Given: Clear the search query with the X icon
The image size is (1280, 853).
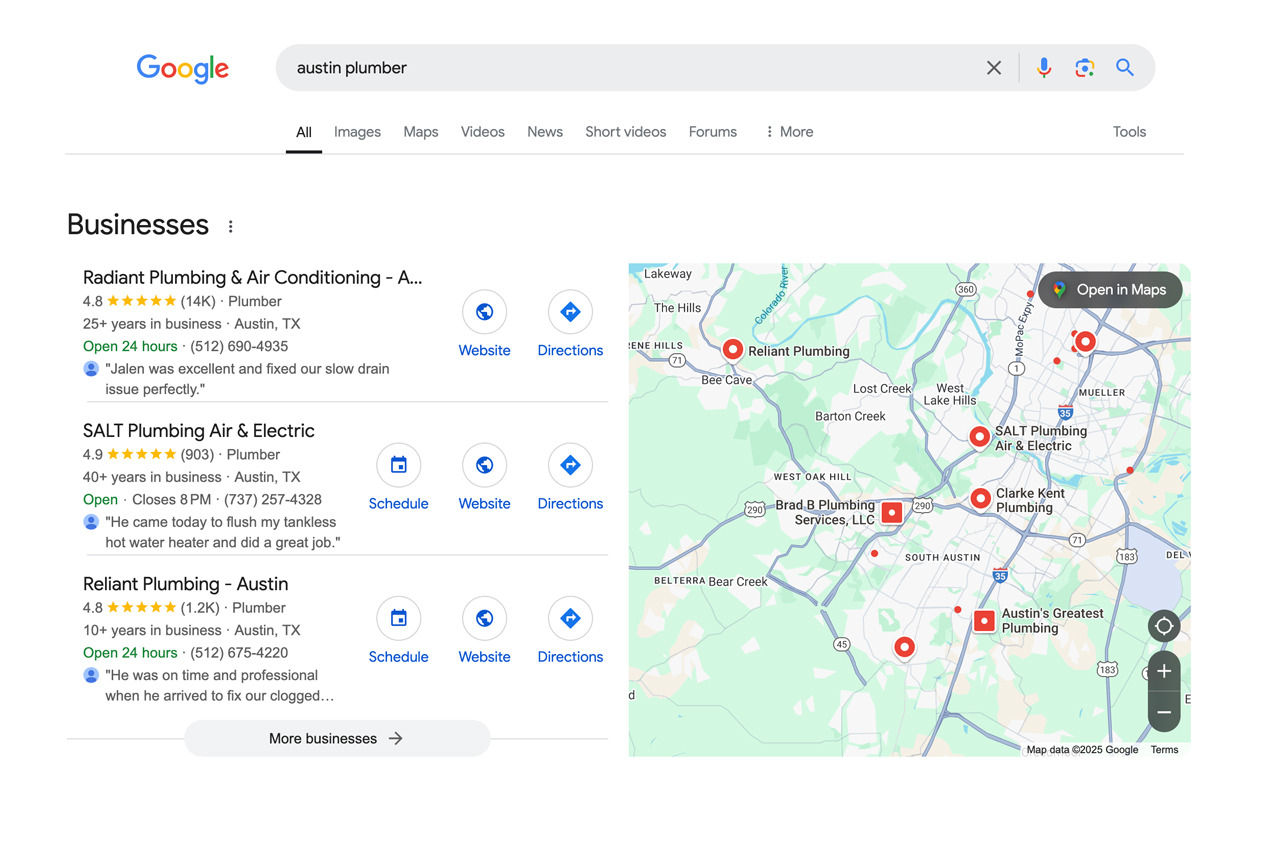Looking at the screenshot, I should [x=994, y=68].
